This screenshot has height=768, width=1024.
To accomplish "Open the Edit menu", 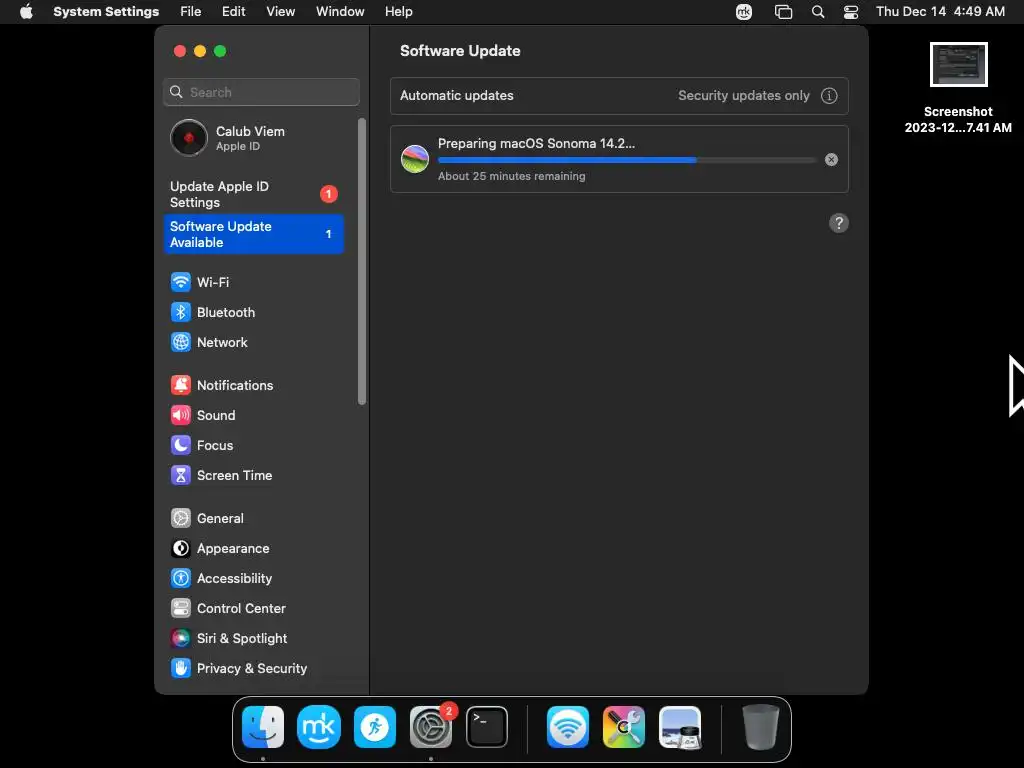I will pos(233,12).
